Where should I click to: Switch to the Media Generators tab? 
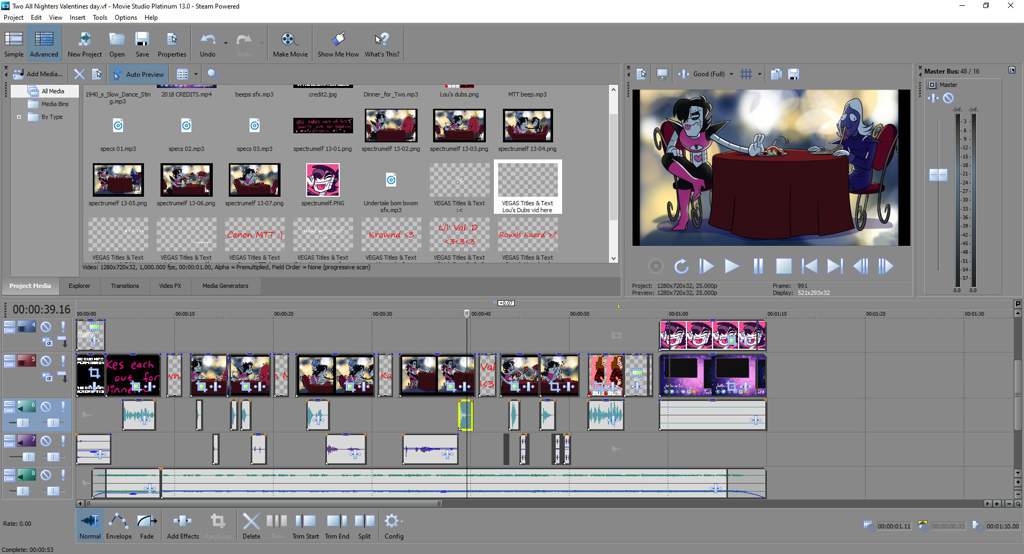(x=225, y=285)
